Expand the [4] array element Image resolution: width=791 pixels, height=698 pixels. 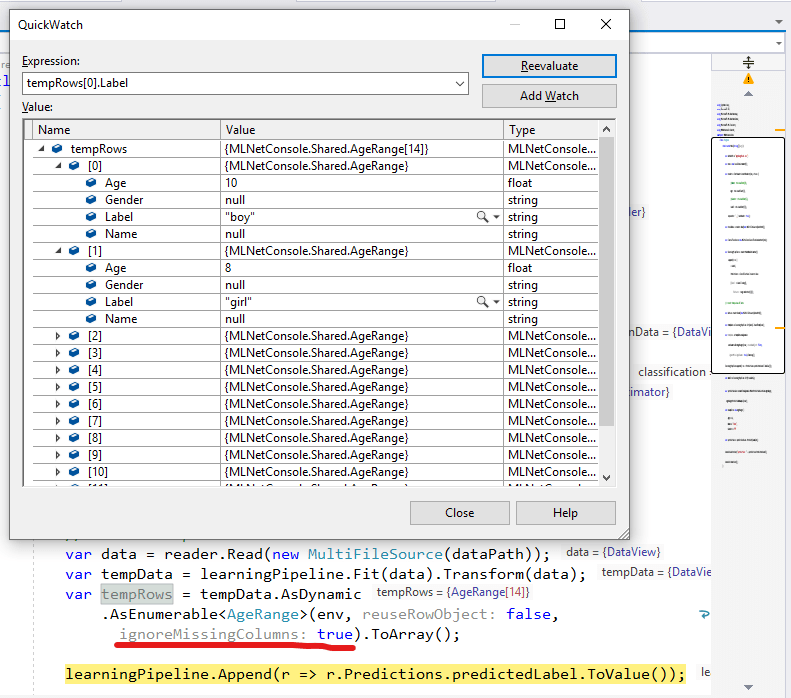point(58,370)
